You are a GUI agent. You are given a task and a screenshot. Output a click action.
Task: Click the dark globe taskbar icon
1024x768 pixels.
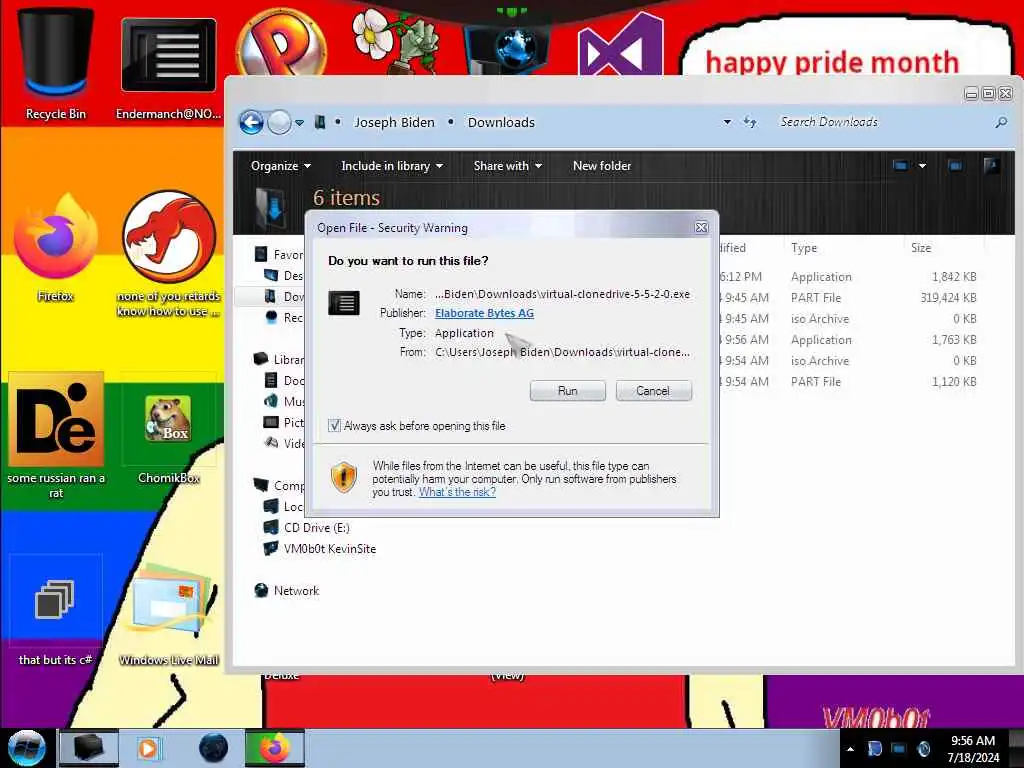point(213,748)
